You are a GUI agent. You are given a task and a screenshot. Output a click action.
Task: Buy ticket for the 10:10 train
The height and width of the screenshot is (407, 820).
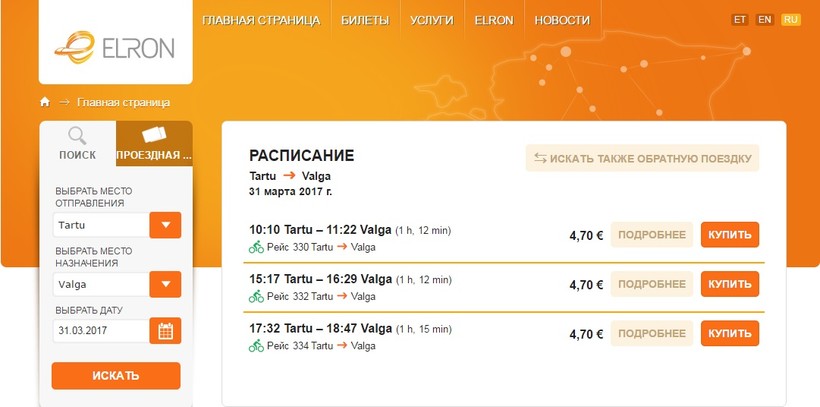(x=730, y=235)
